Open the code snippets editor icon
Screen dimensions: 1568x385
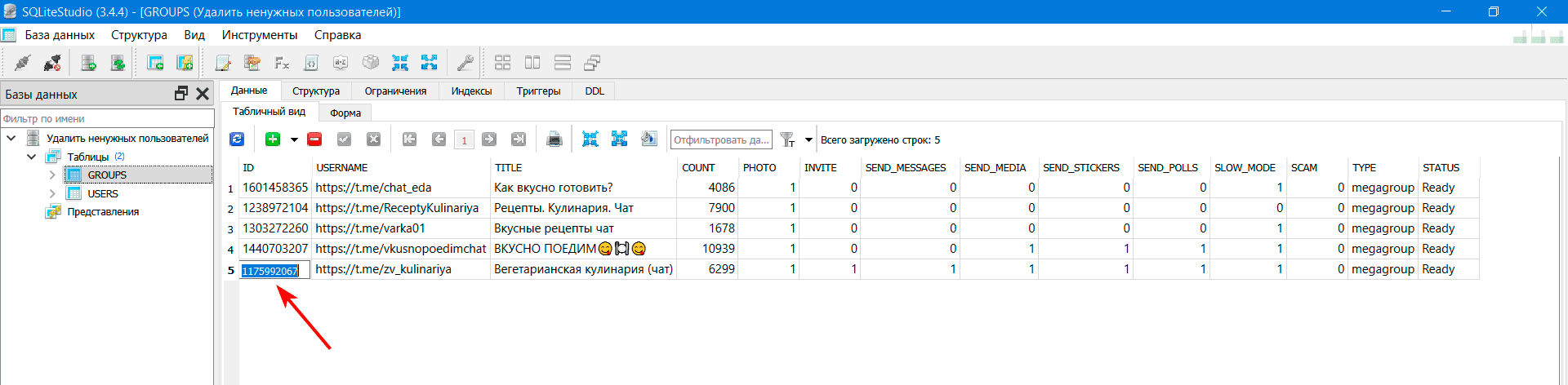(x=311, y=63)
